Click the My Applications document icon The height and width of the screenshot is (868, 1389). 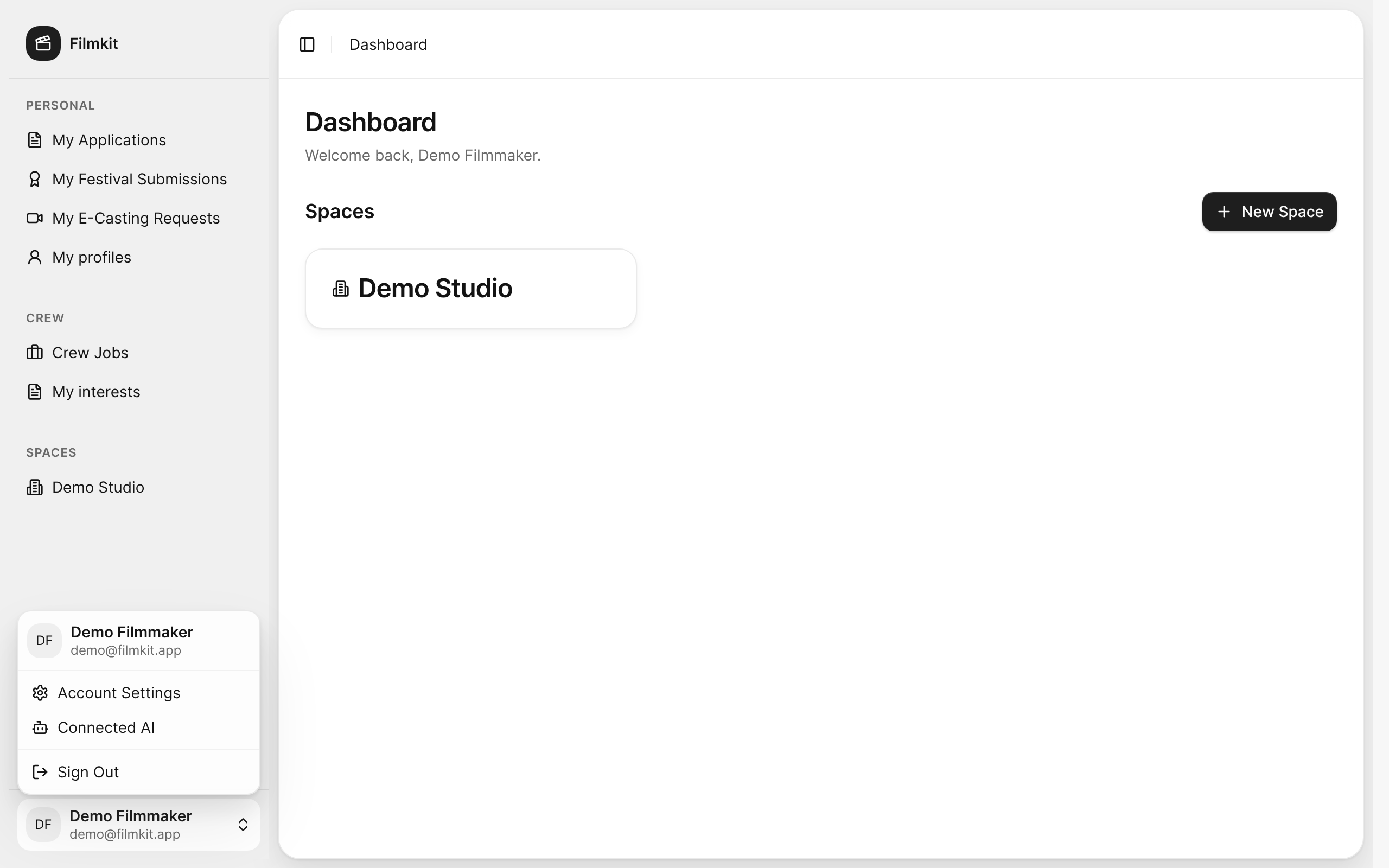click(34, 140)
